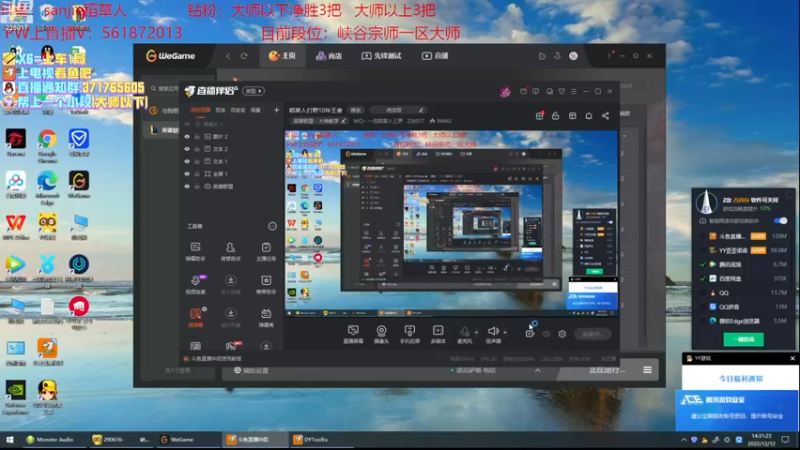This screenshot has height=450, width=800.
Task: Hide the 全屏 1 layer
Action: [187, 174]
